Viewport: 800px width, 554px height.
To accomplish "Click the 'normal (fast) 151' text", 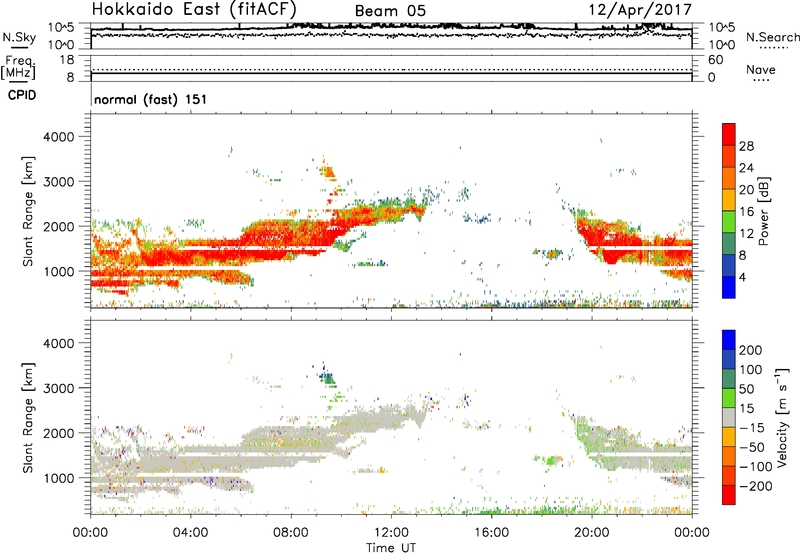I will pyautogui.click(x=151, y=99).
